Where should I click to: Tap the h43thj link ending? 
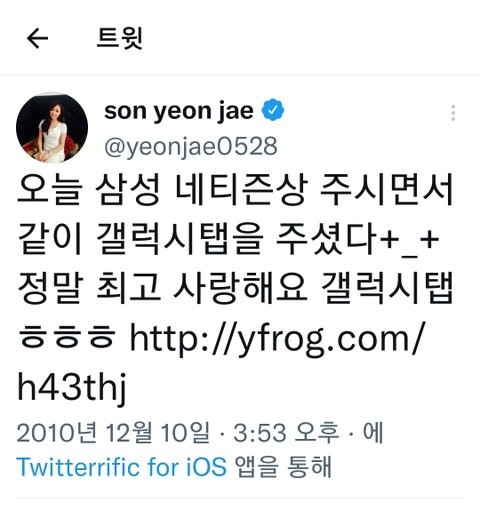coord(72,388)
